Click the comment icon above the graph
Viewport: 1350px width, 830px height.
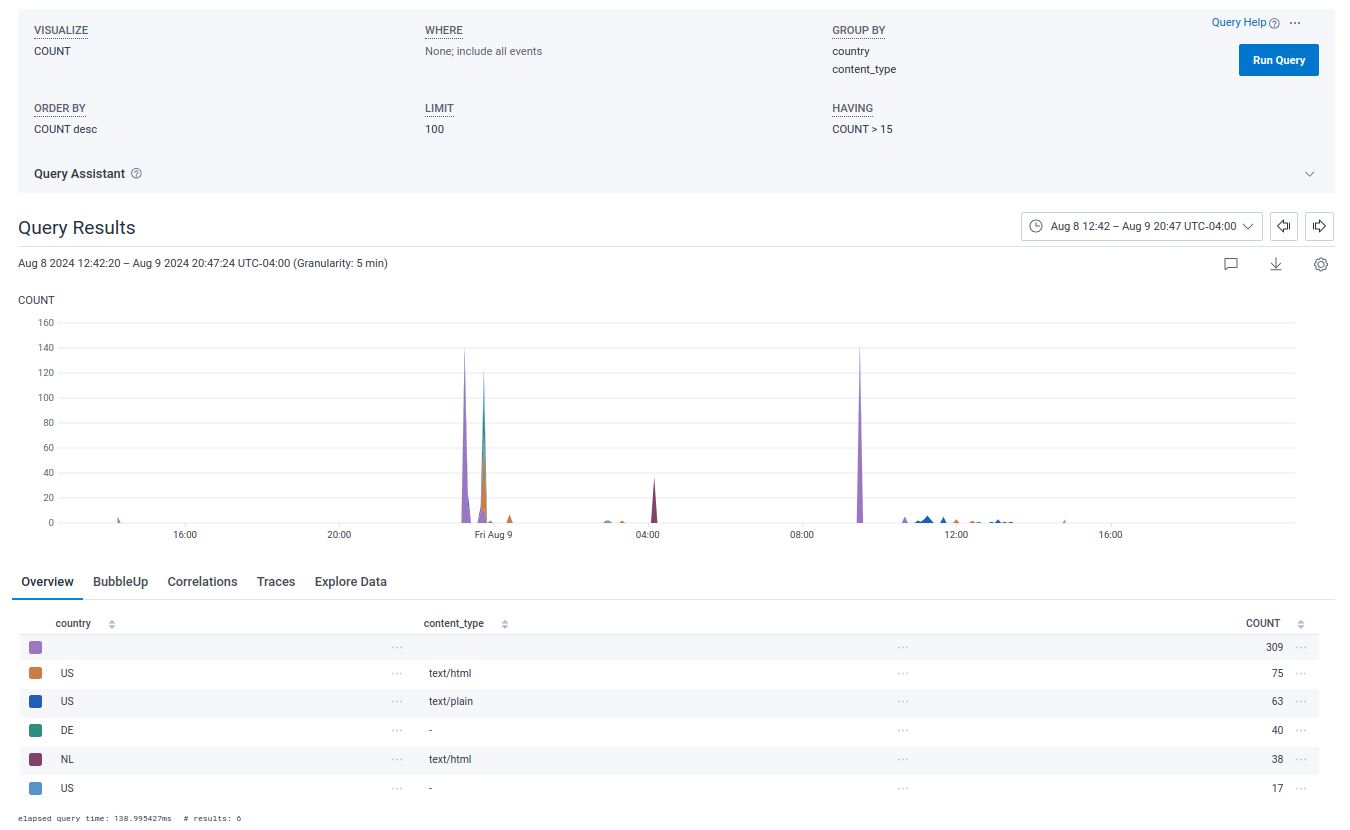tap(1231, 264)
